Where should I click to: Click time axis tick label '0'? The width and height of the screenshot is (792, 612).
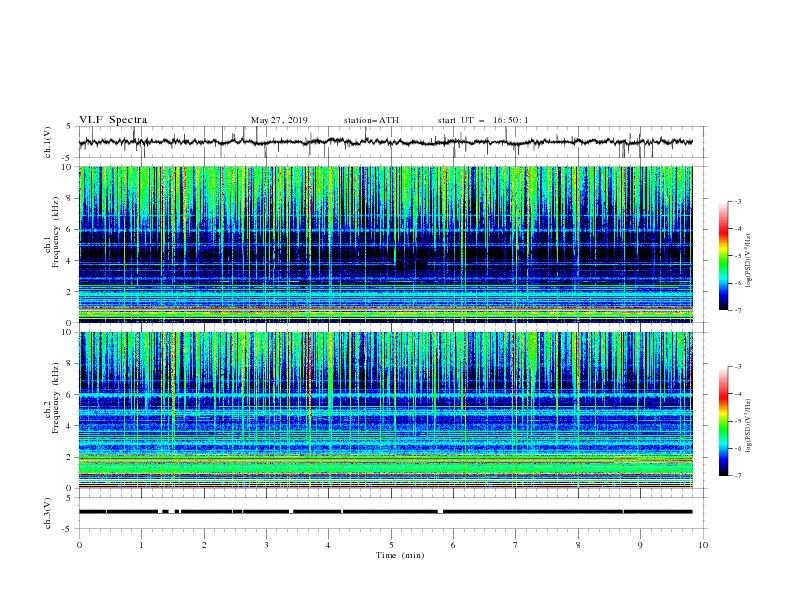point(79,545)
